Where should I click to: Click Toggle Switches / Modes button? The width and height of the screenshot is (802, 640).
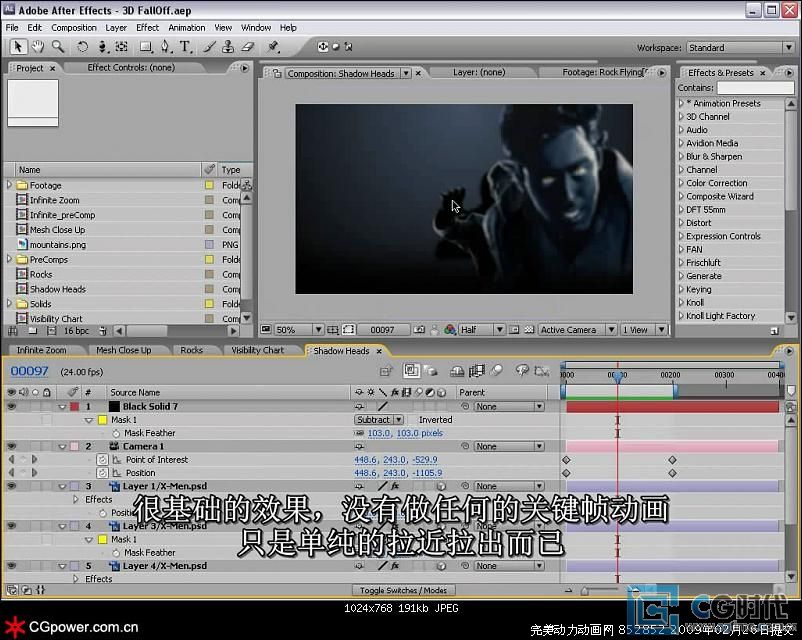403,590
